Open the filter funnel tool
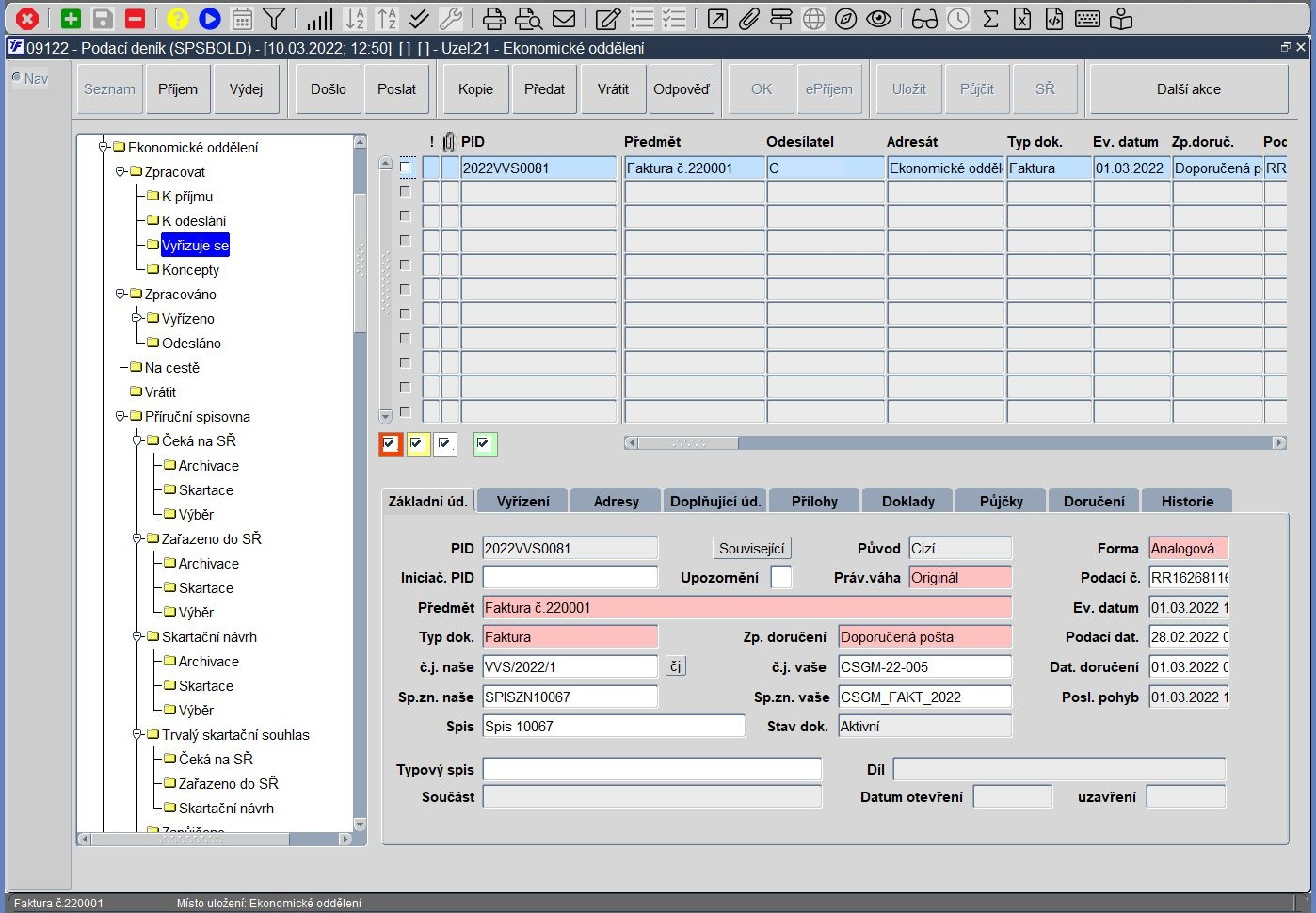Screen dimensions: 1316x913 [x=274, y=18]
